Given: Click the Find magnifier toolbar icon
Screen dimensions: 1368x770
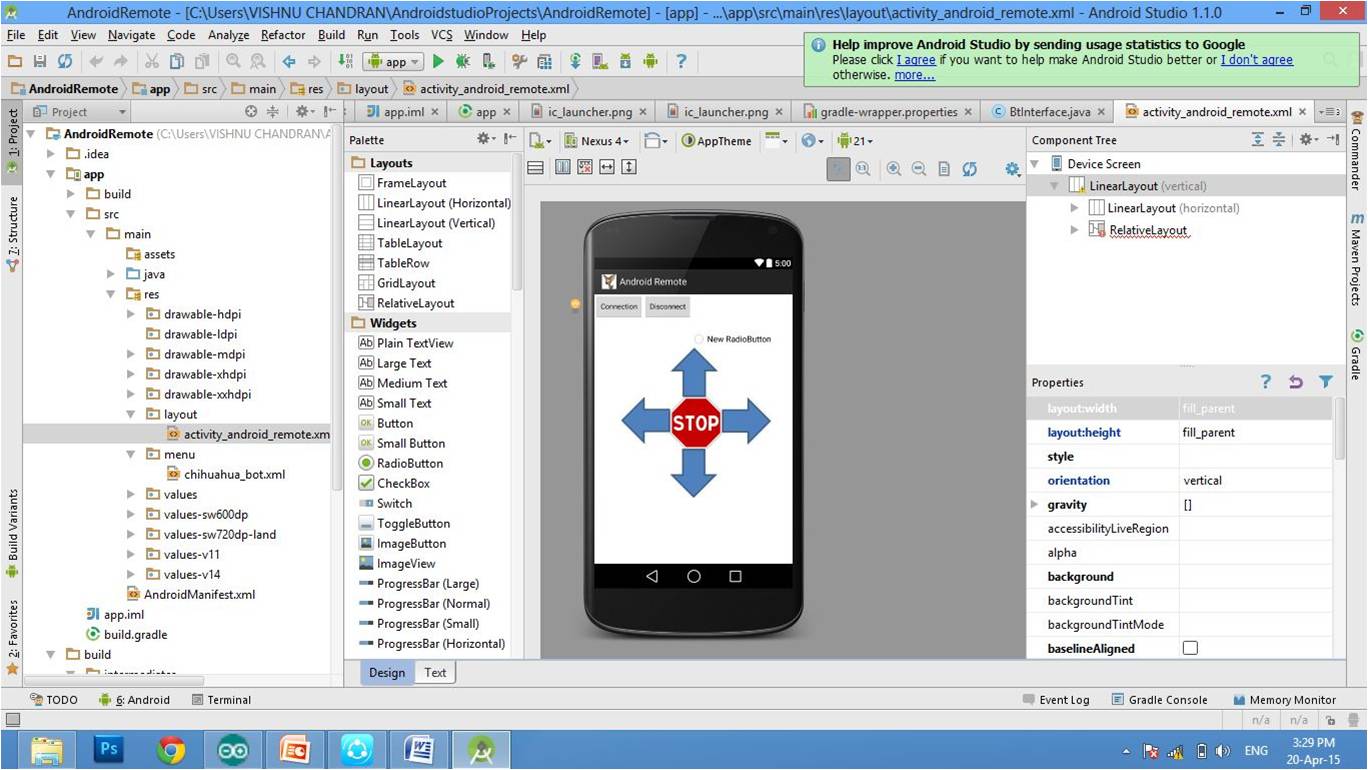Looking at the screenshot, I should (x=233, y=61).
